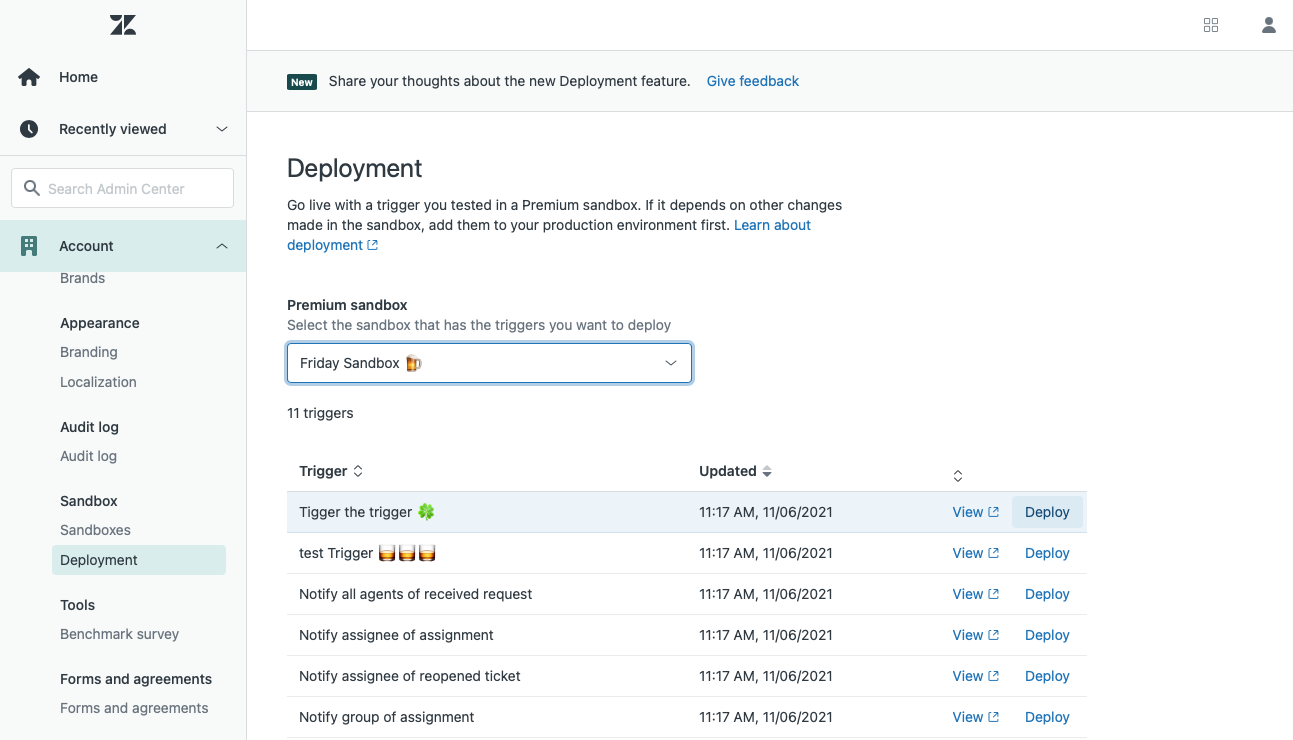1293x740 pixels.
Task: Open Sandboxes in the sidebar
Action: 95,530
